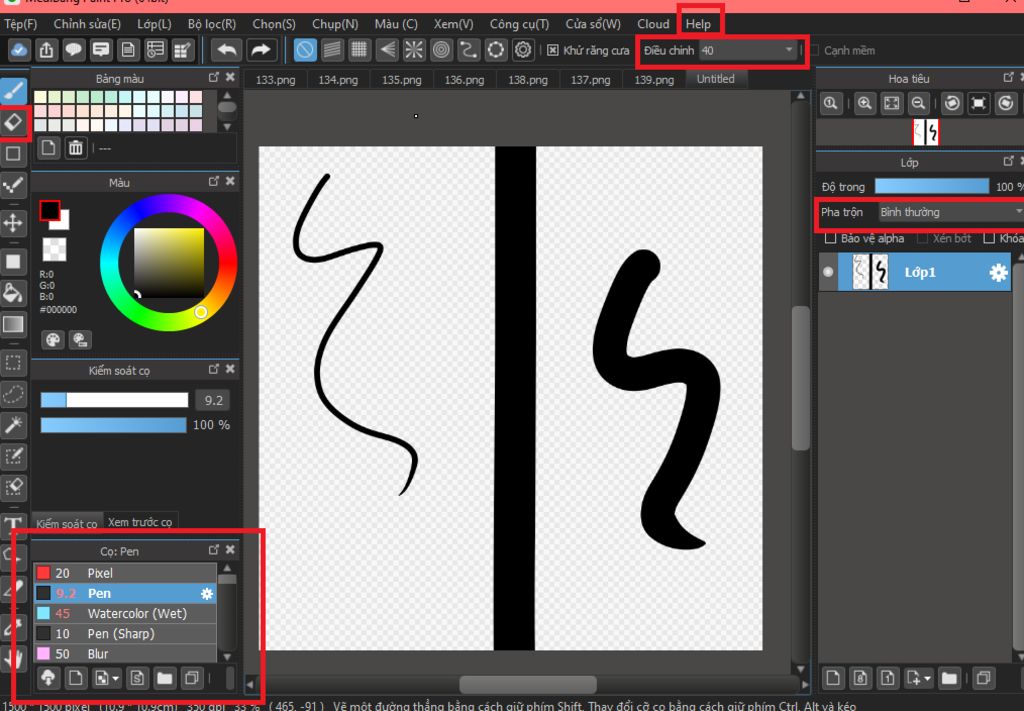Viewport: 1024px width, 711px height.
Task: Open Pha trộn blend mode dropdown
Action: click(x=950, y=212)
